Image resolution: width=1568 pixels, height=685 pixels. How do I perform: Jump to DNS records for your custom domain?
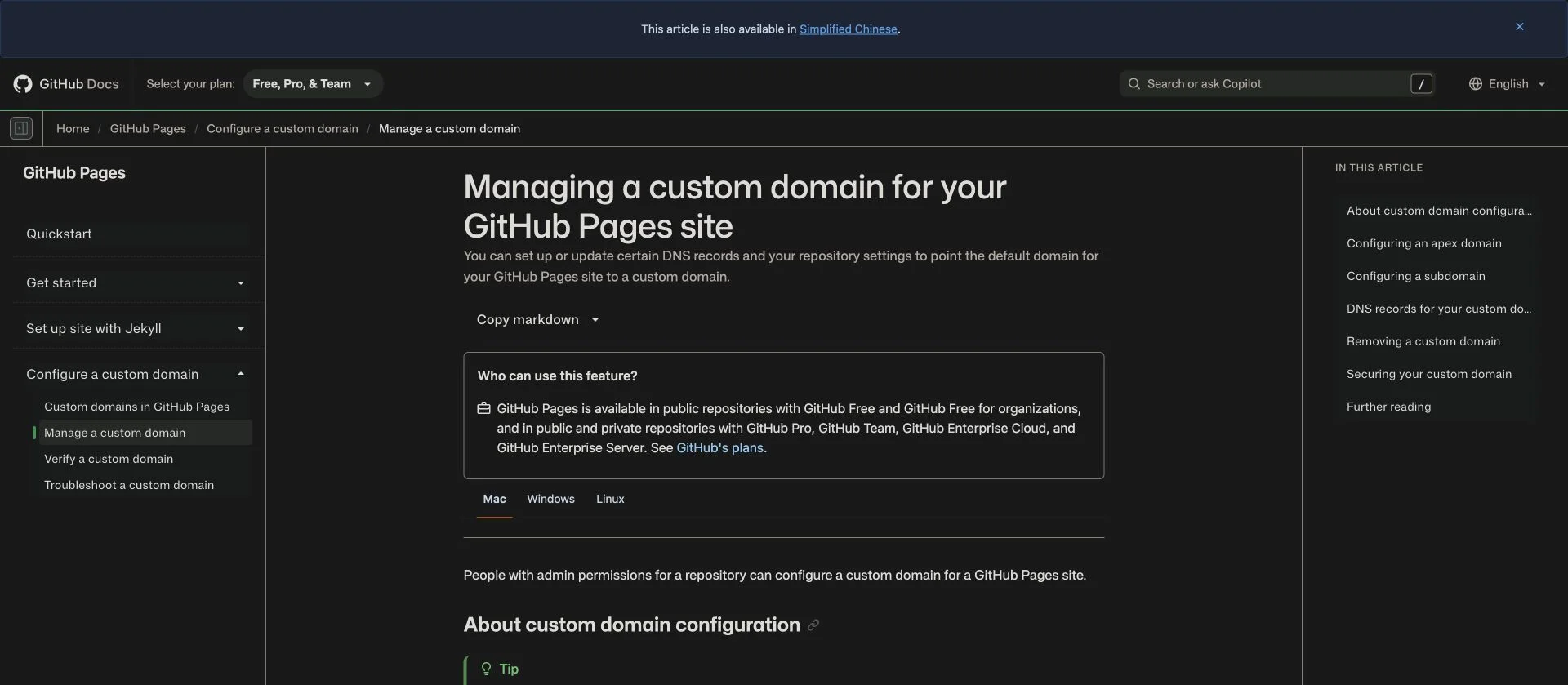(1439, 309)
